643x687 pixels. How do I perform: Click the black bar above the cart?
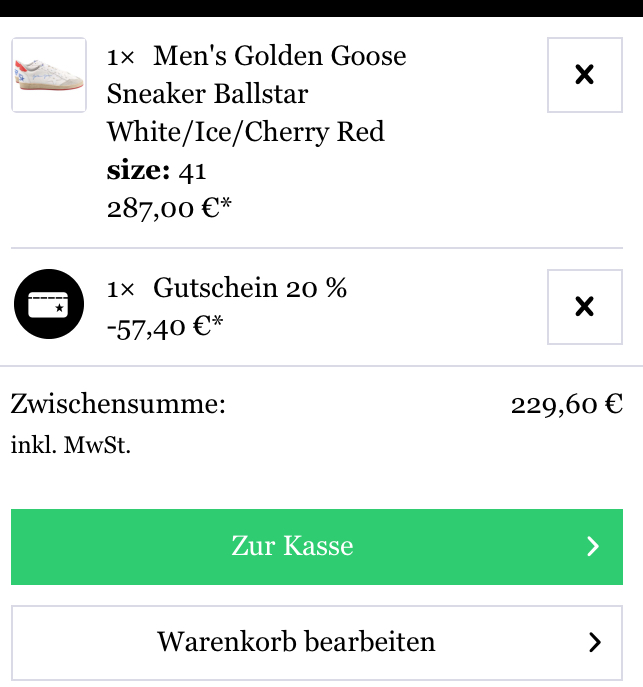pos(321,8)
